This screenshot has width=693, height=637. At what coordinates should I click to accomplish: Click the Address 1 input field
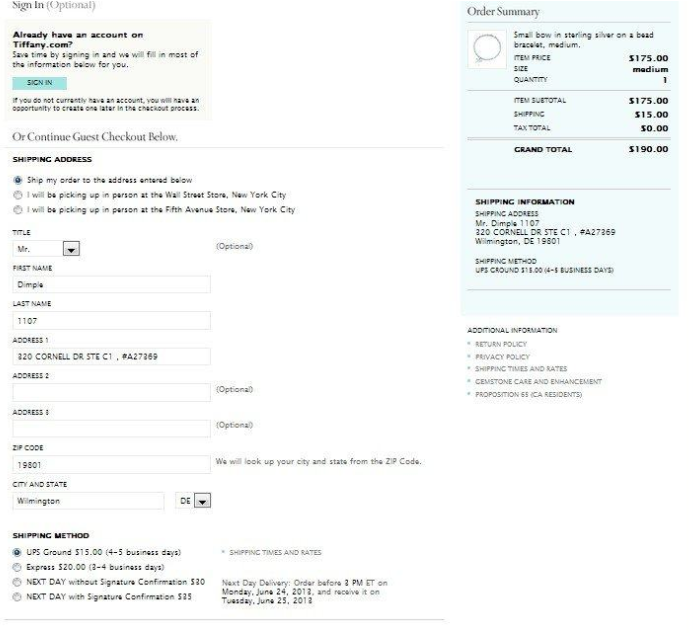(111, 357)
